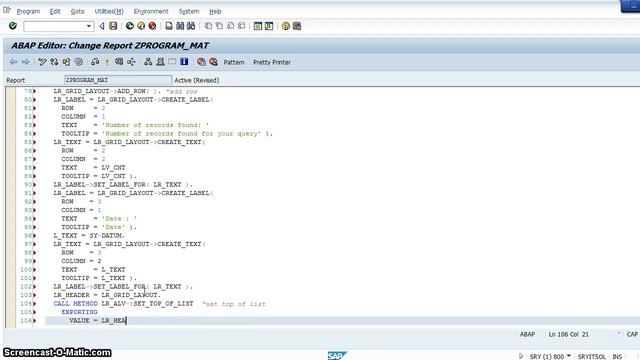The image size is (640, 360).
Task: Click the Other Object icon
Action: point(66,62)
